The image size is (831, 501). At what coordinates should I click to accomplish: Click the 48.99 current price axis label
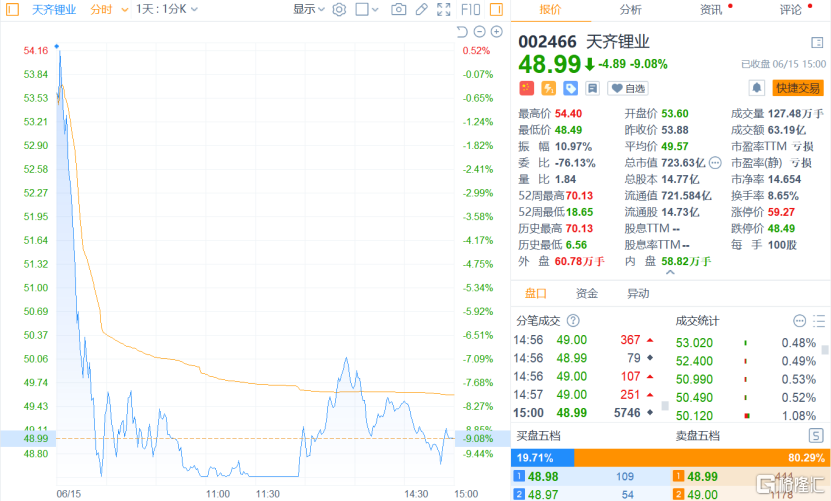coord(36,438)
